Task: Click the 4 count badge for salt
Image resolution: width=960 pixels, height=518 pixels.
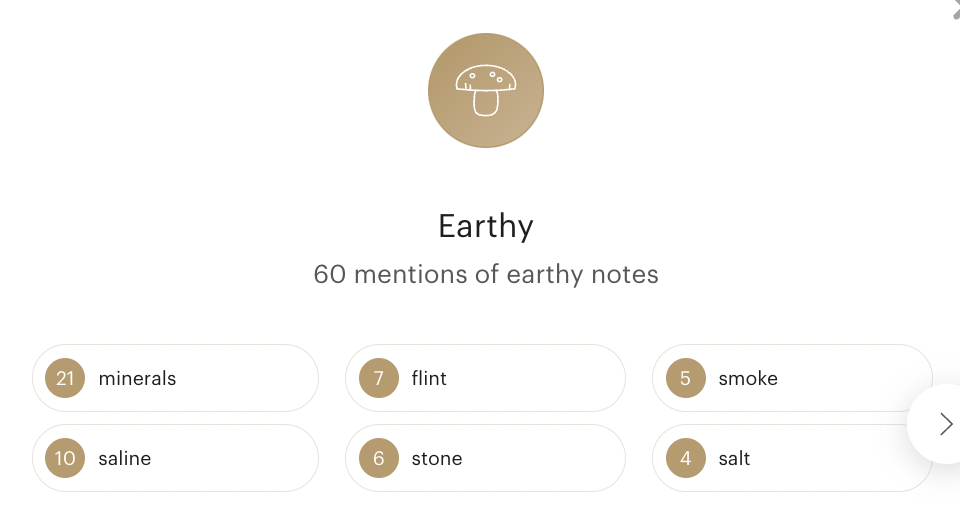Action: coord(685,458)
